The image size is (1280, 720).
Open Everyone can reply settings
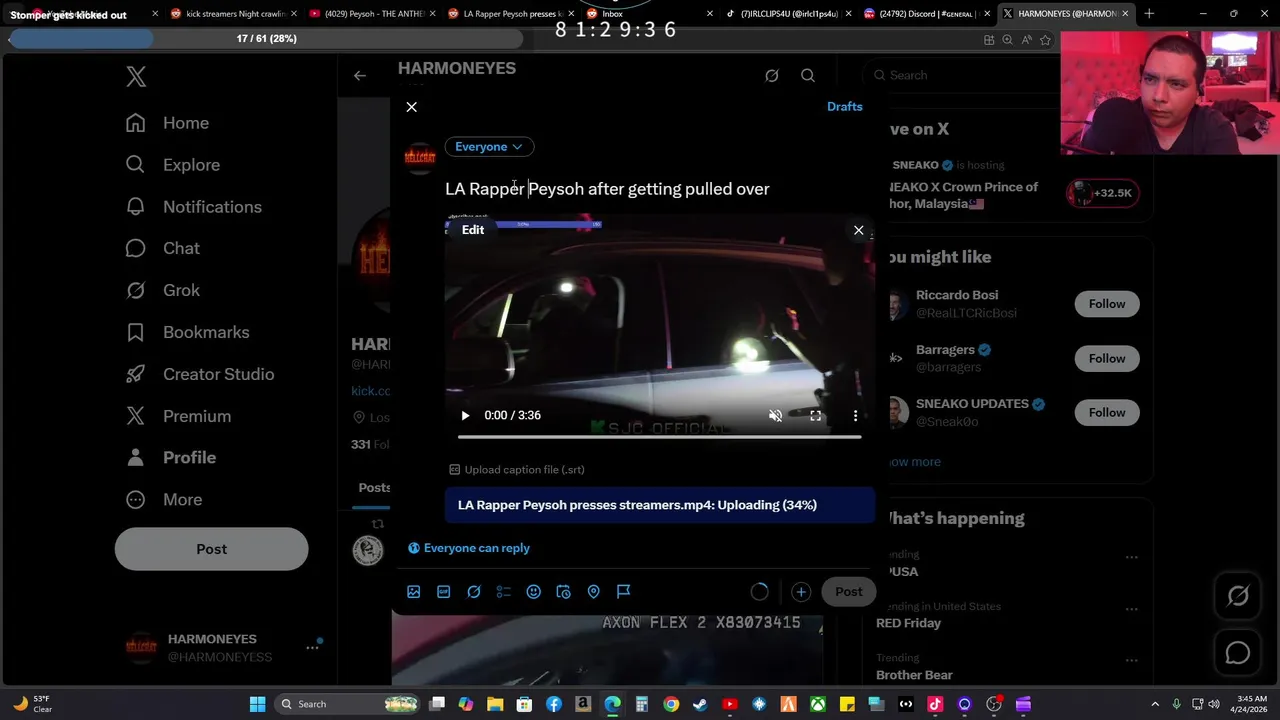pos(469,548)
